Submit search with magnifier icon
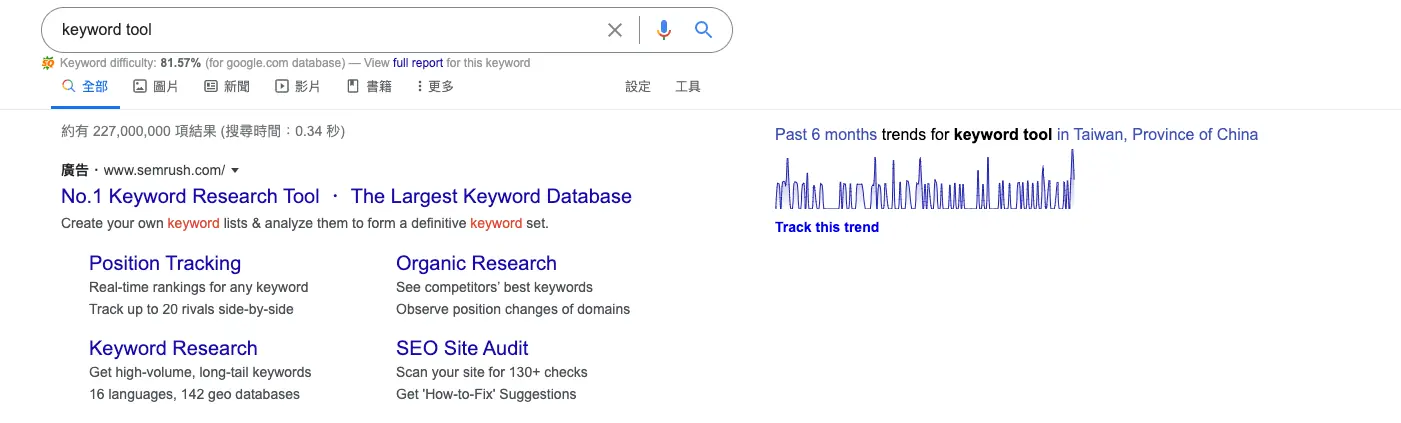The height and width of the screenshot is (423, 1401). (704, 30)
